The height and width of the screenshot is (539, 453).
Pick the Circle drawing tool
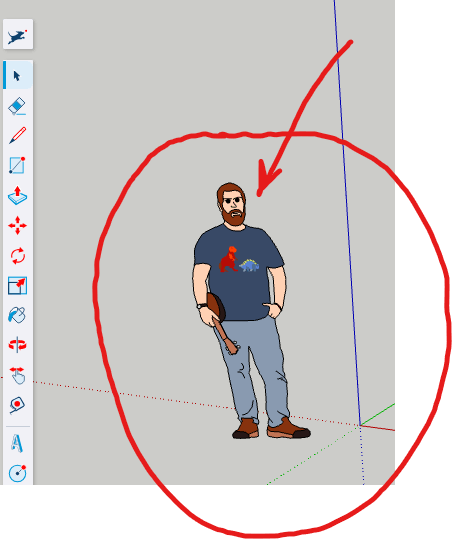[x=17, y=473]
